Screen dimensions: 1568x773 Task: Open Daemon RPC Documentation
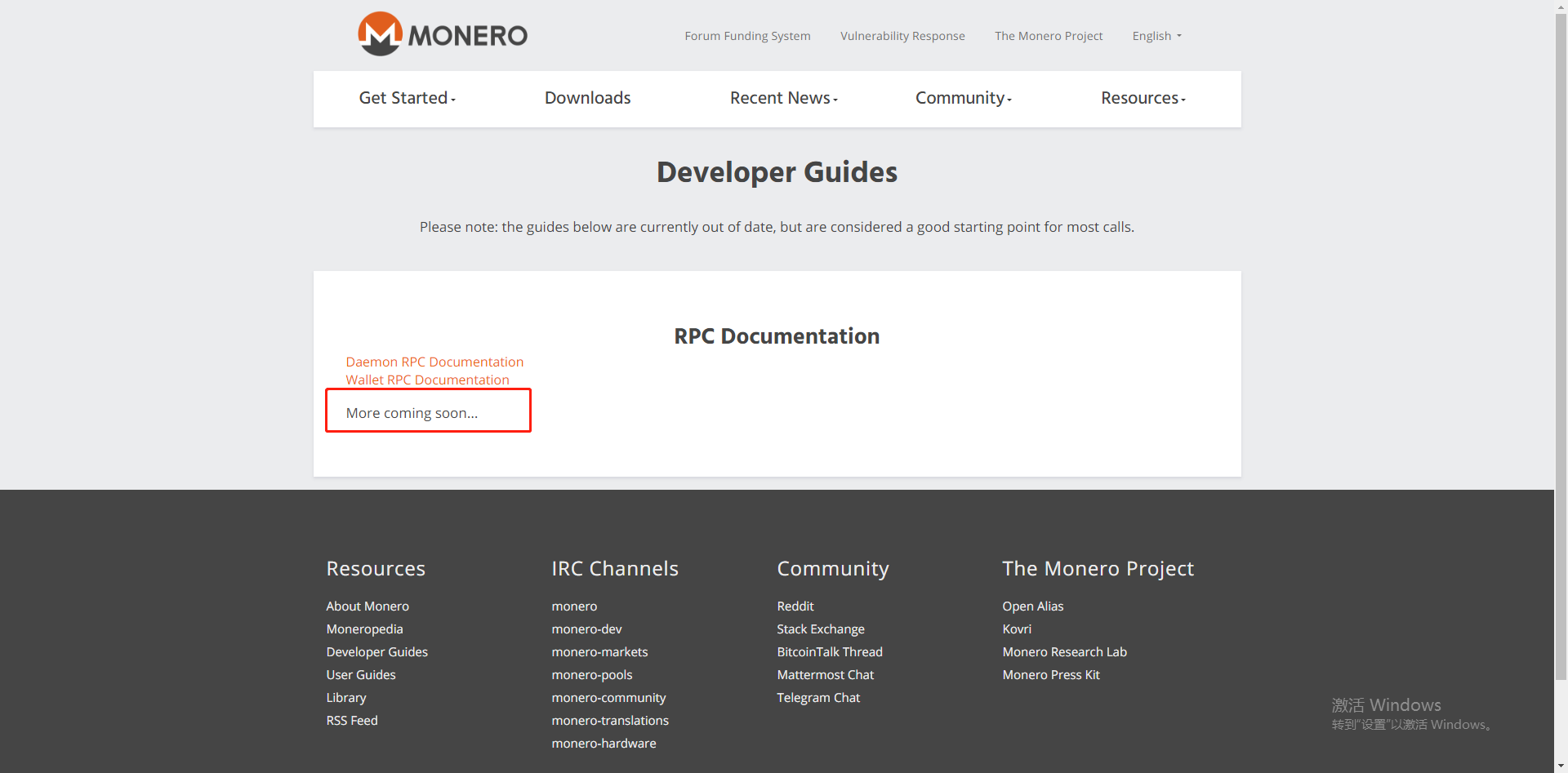pos(434,362)
